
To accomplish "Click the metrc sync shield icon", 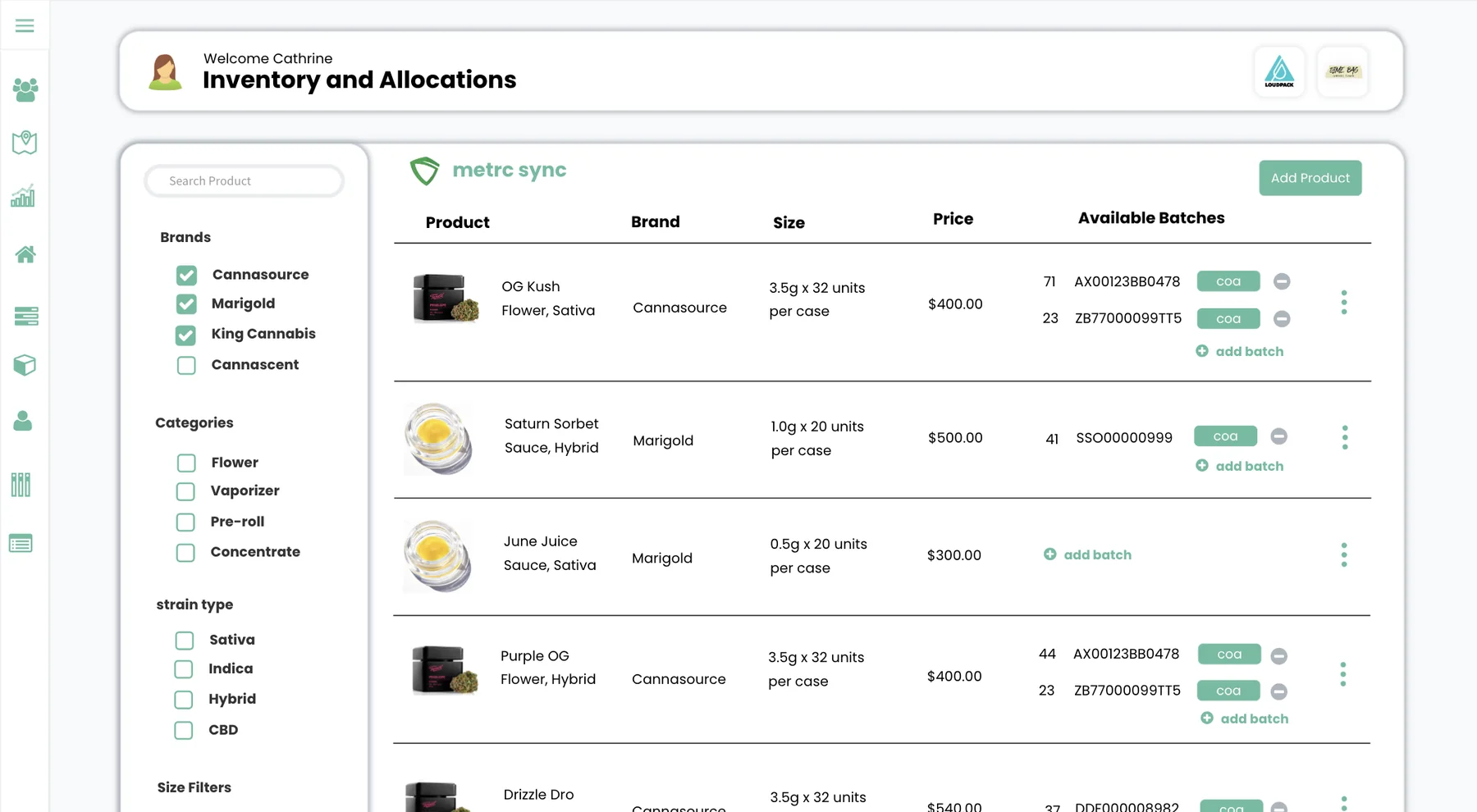I will (x=424, y=171).
